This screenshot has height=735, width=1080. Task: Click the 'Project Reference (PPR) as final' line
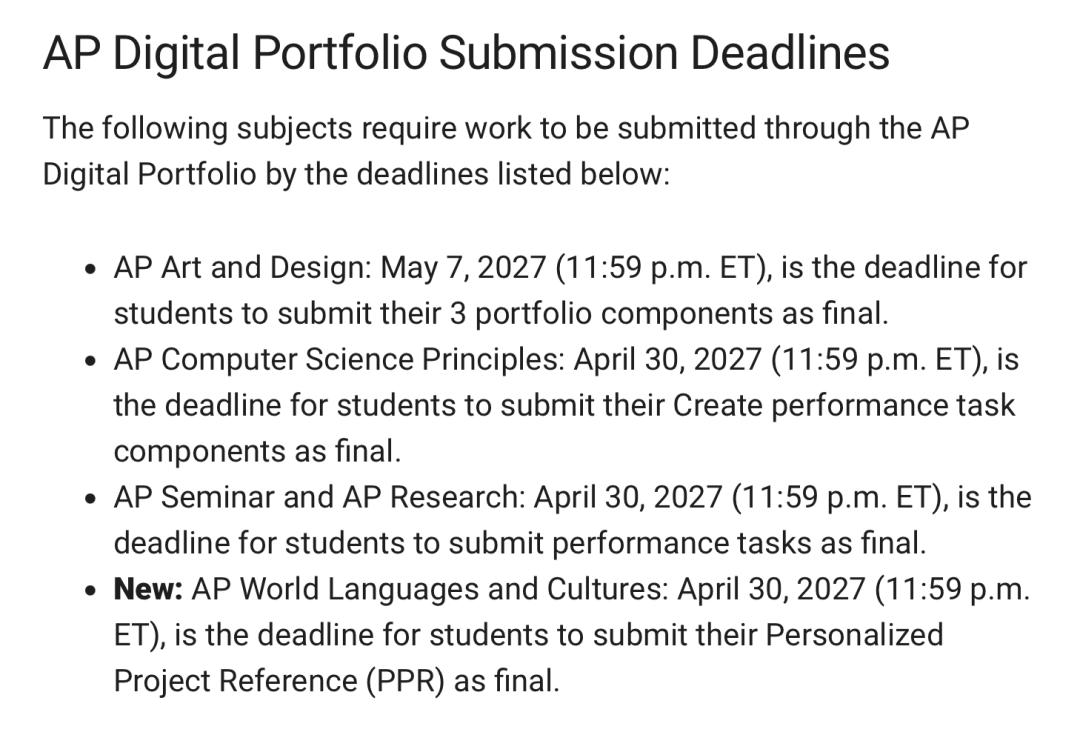336,681
